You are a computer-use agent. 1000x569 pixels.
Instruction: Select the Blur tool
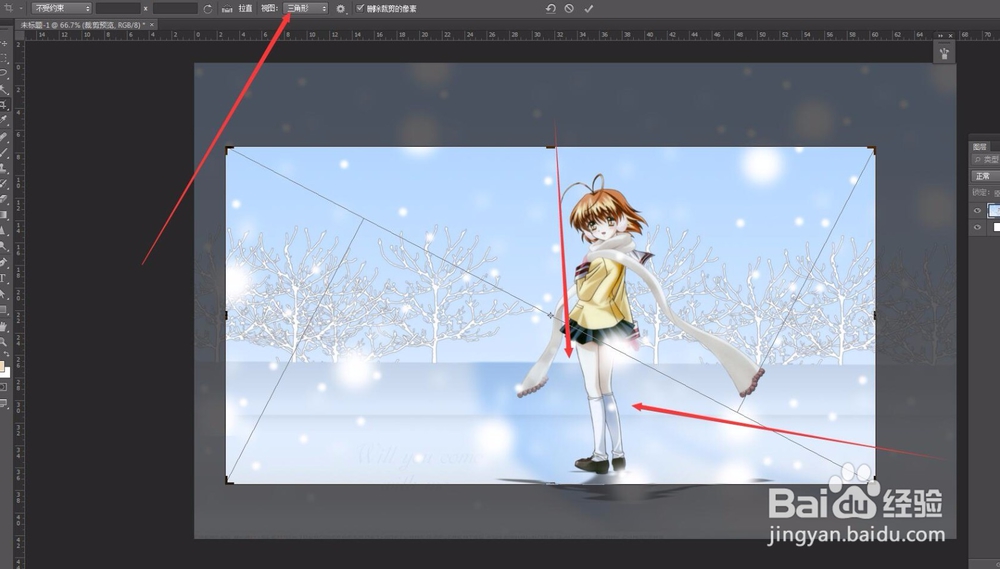(4, 230)
